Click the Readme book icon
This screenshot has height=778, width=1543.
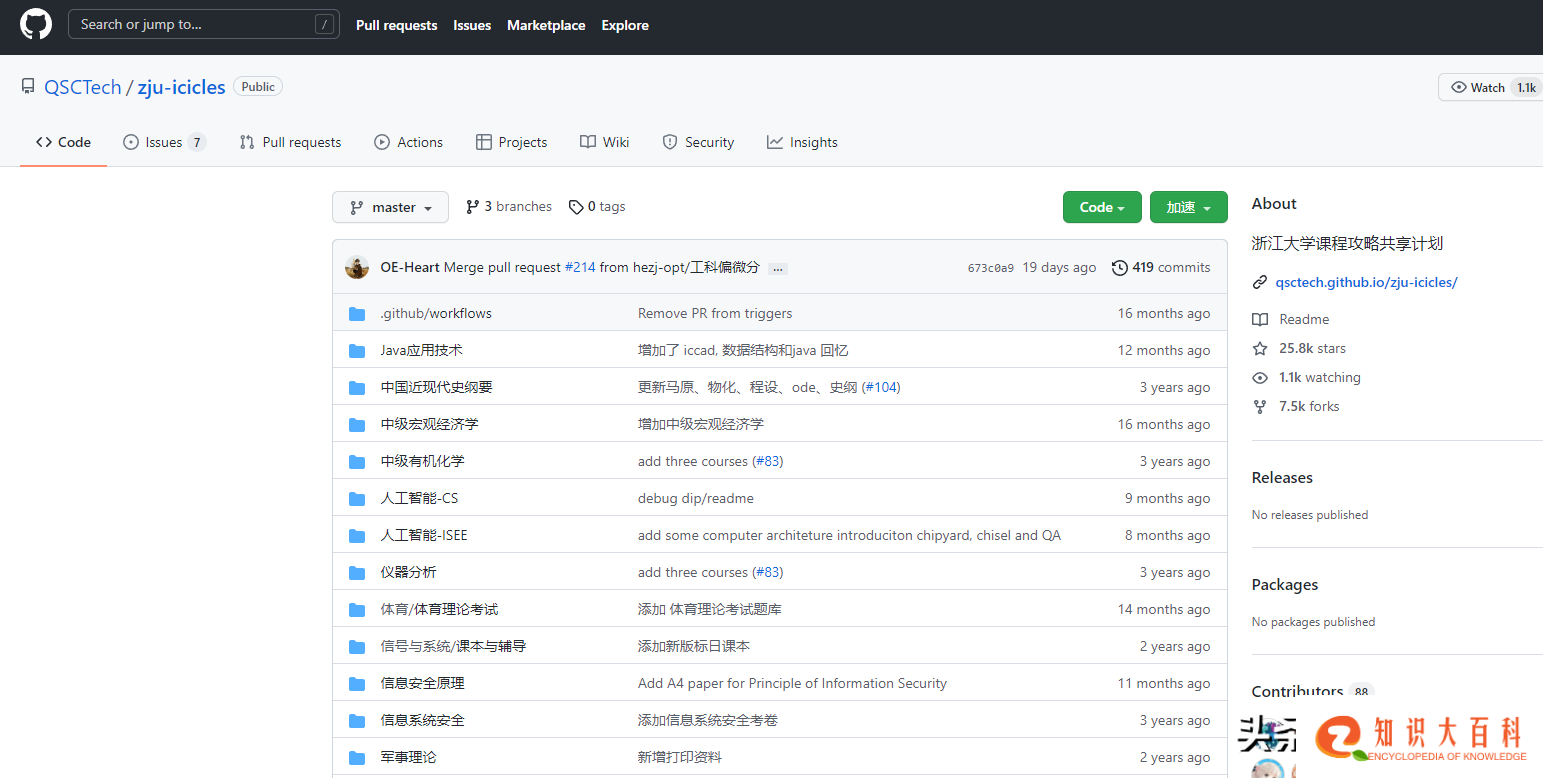(x=1260, y=320)
